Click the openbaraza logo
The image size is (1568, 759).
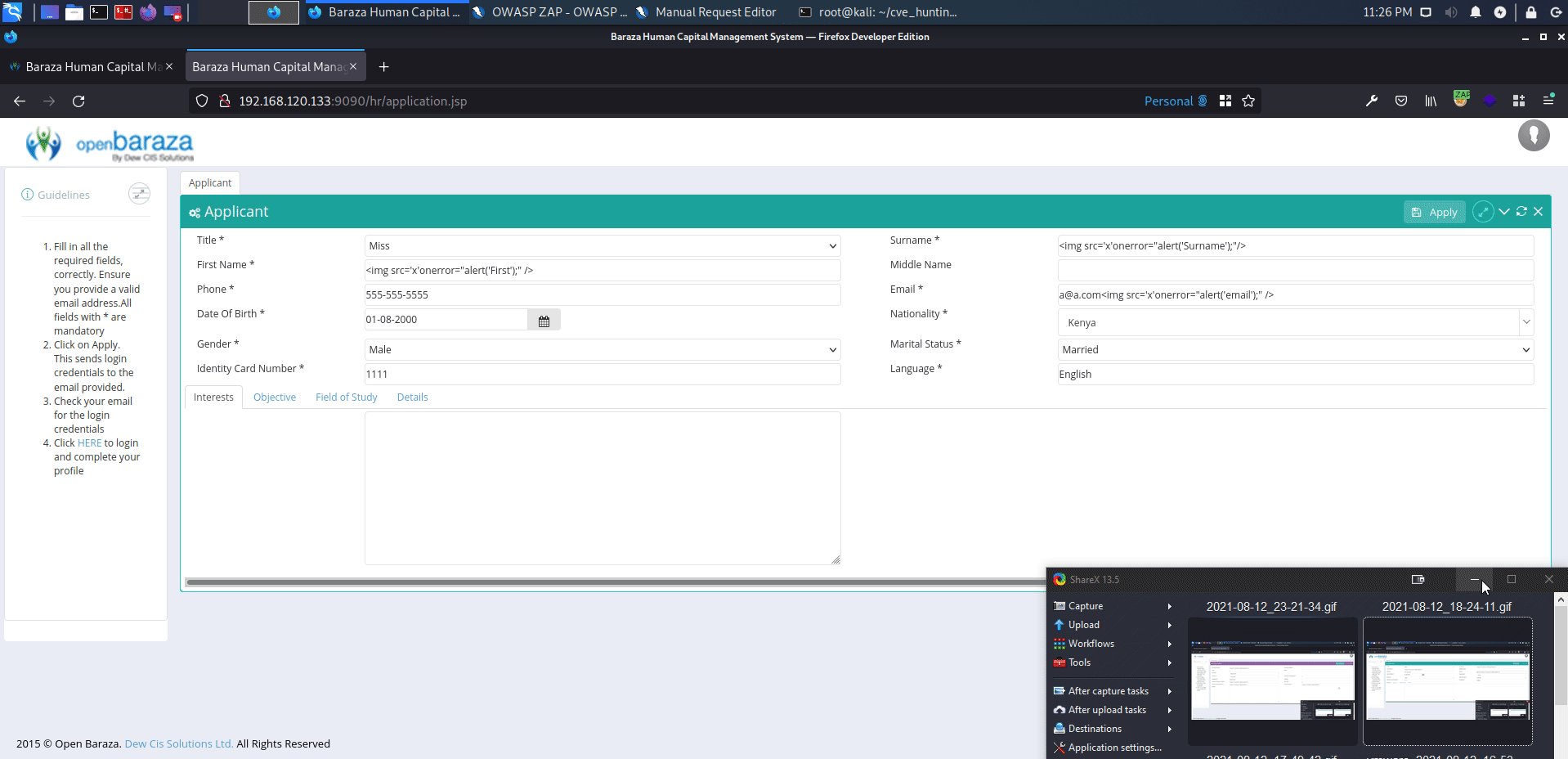point(110,144)
